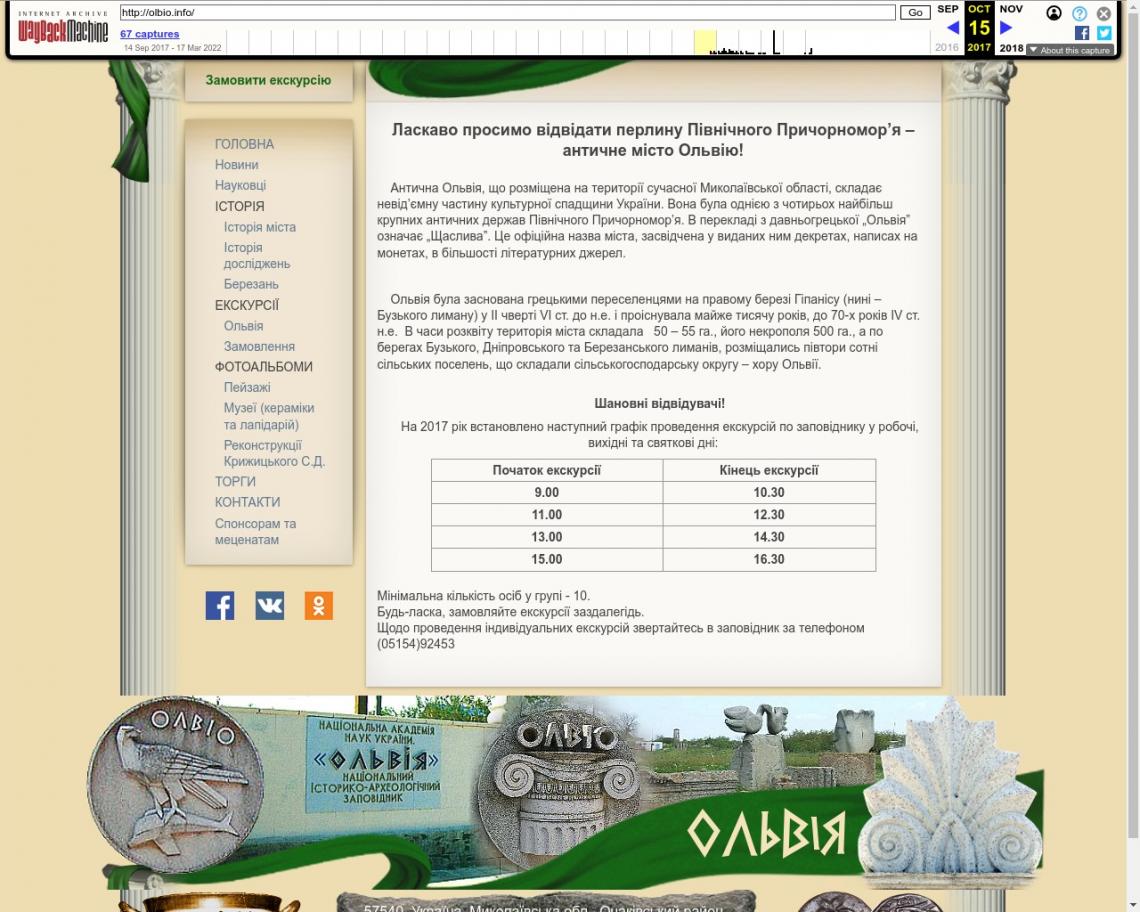Click the Wayback Machine logo

click(x=63, y=28)
